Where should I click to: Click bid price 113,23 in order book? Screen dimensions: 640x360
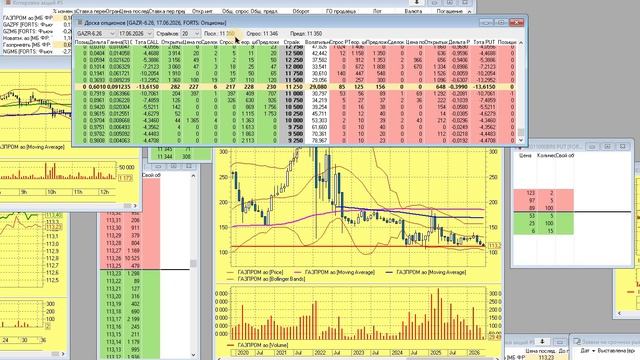113,273
